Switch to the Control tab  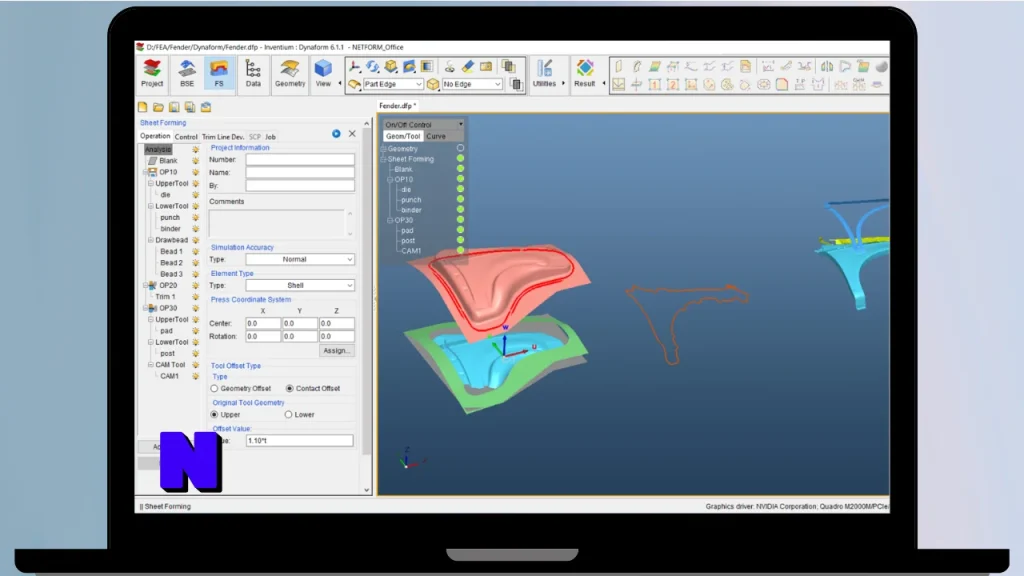click(x=185, y=136)
